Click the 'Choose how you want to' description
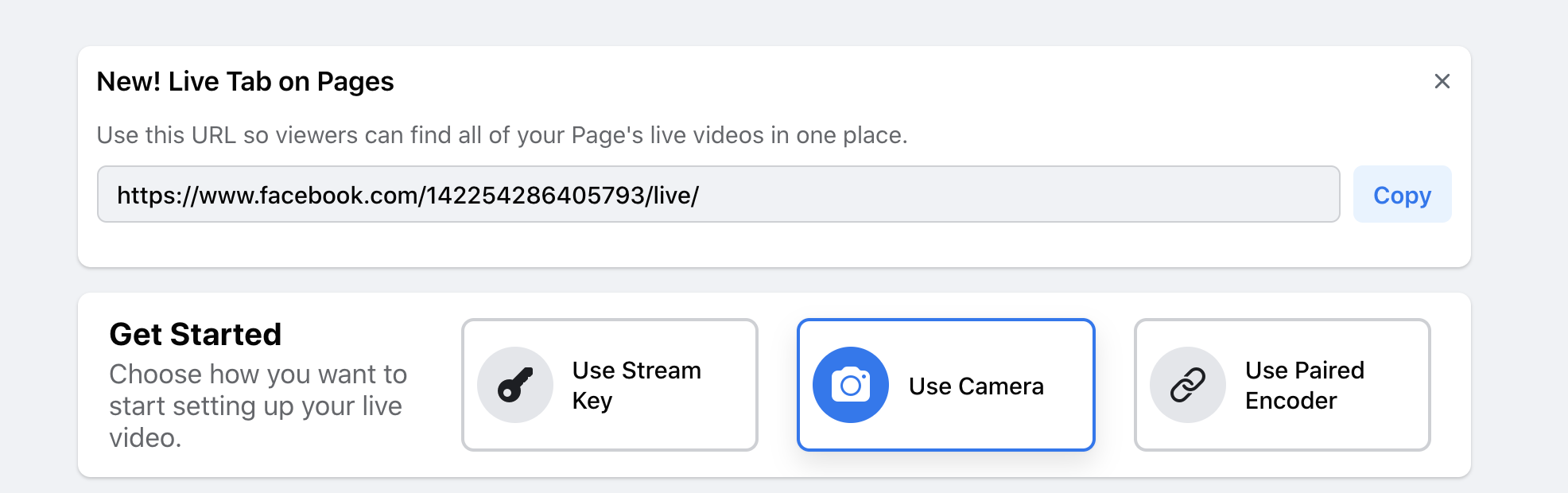1568x493 pixels. click(258, 406)
